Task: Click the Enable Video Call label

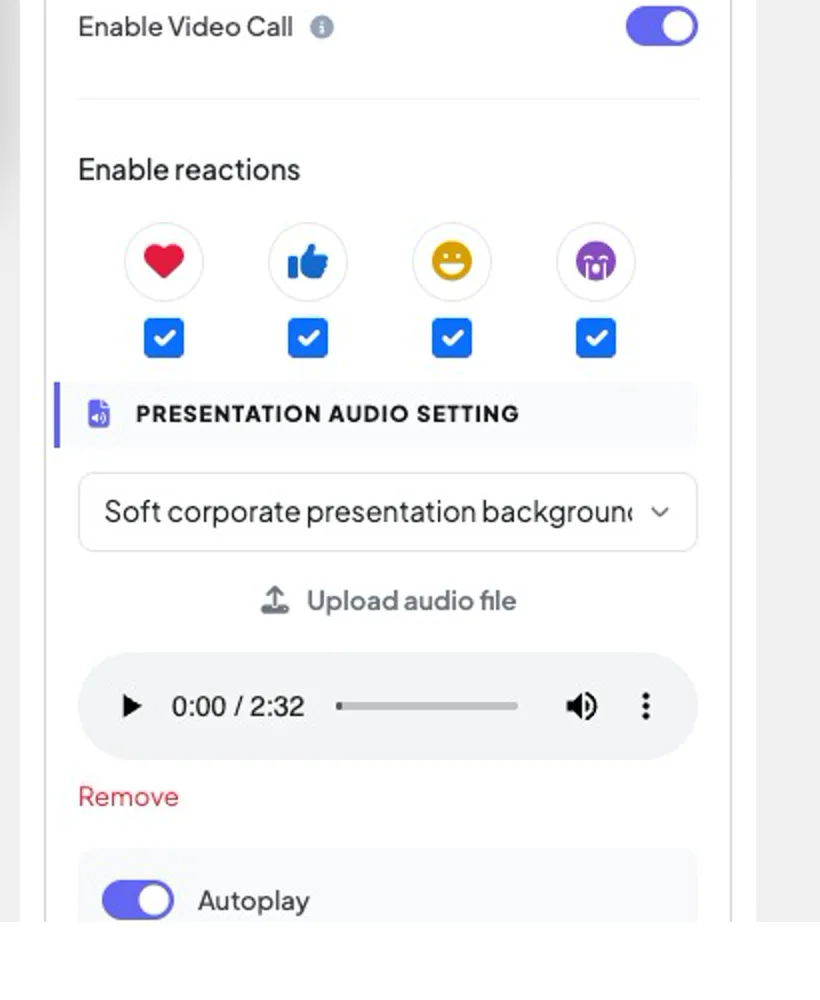Action: [186, 27]
